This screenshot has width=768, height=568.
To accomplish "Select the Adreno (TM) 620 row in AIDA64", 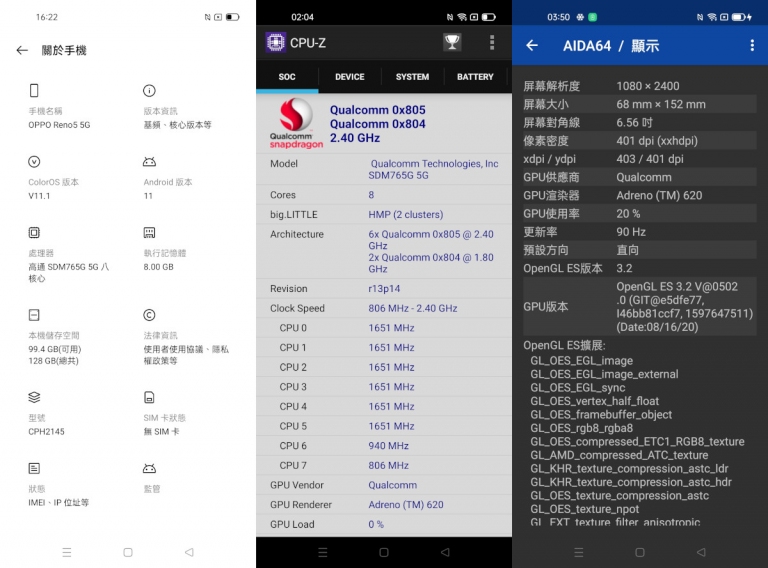I will coord(640,195).
